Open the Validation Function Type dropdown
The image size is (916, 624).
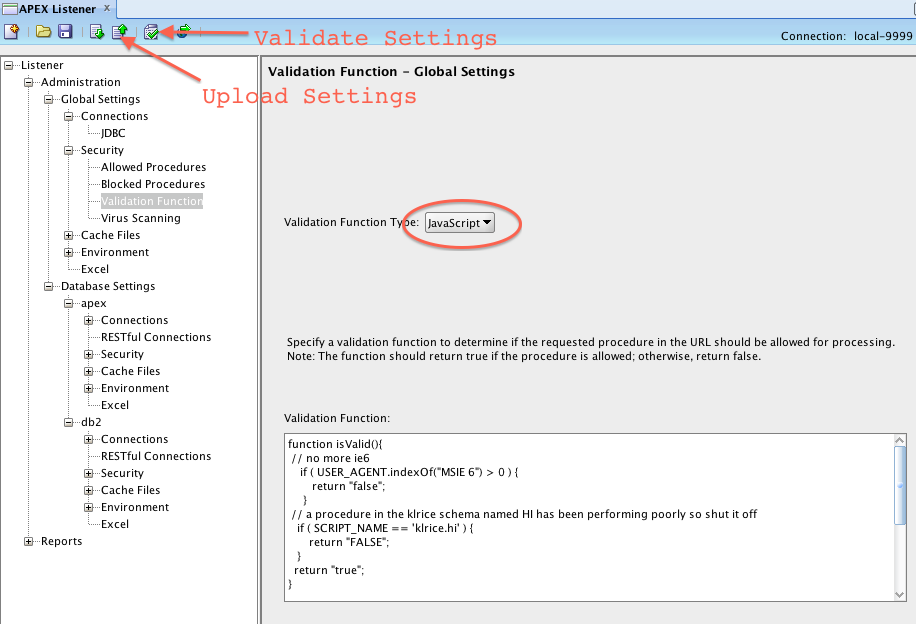pos(460,223)
